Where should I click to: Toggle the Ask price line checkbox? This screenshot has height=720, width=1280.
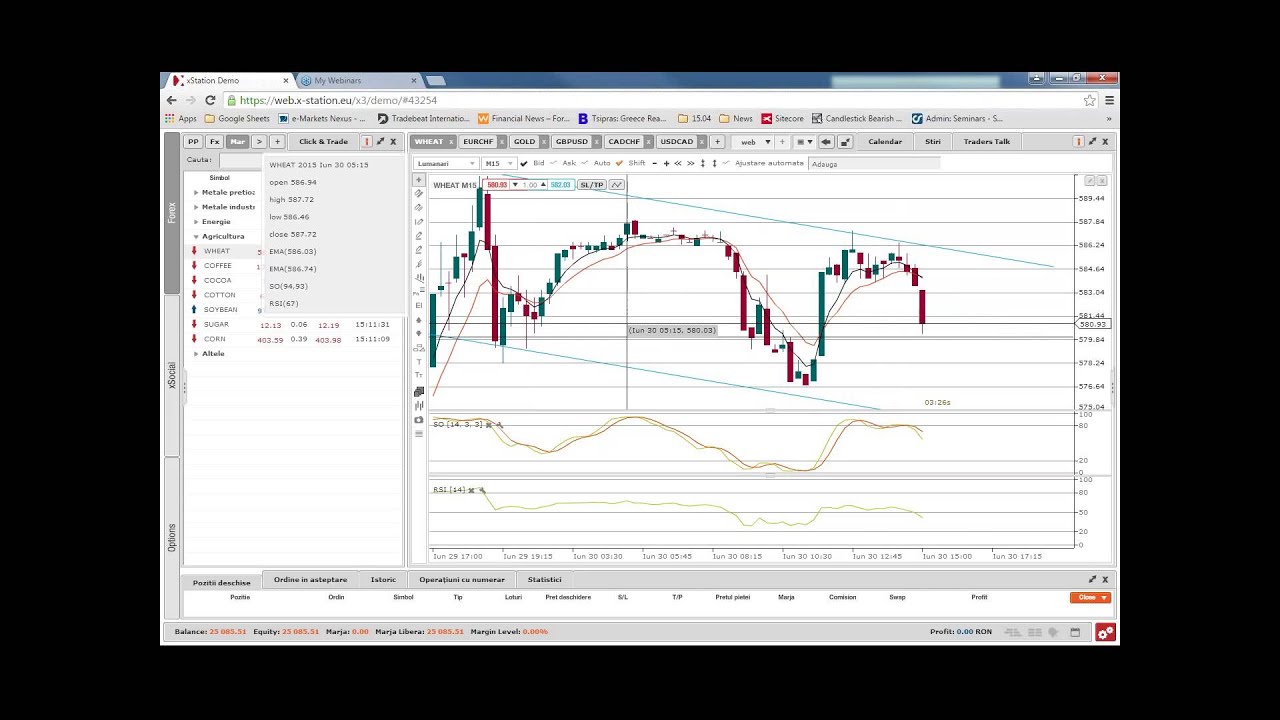[555, 163]
